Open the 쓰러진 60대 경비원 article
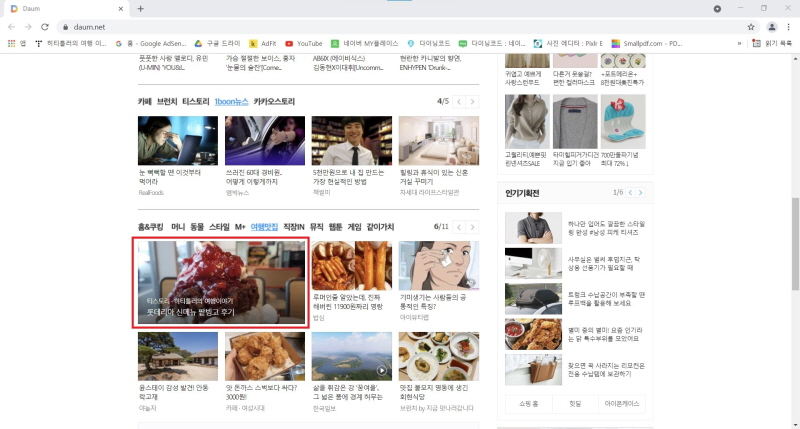Image resolution: width=800 pixels, height=429 pixels. click(254, 176)
